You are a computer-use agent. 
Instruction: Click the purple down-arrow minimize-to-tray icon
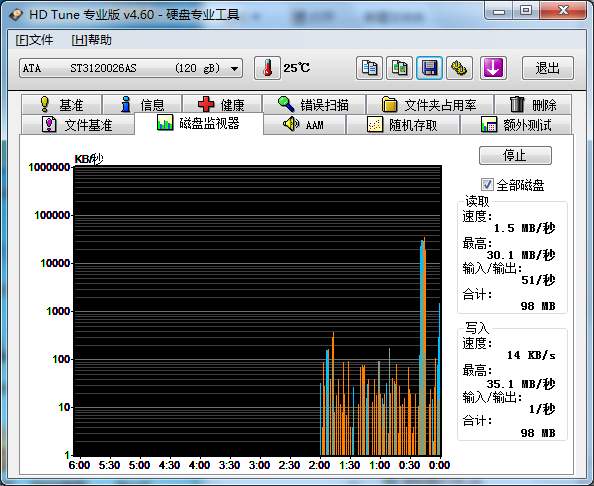pos(493,68)
